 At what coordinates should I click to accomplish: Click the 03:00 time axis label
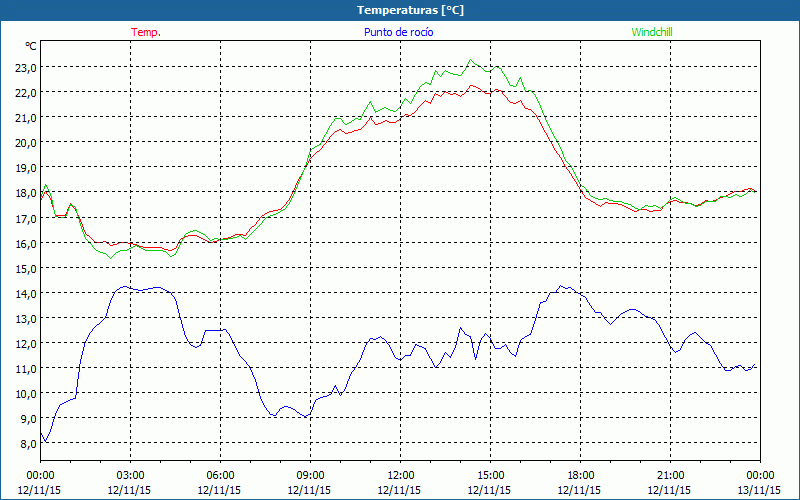click(130, 475)
